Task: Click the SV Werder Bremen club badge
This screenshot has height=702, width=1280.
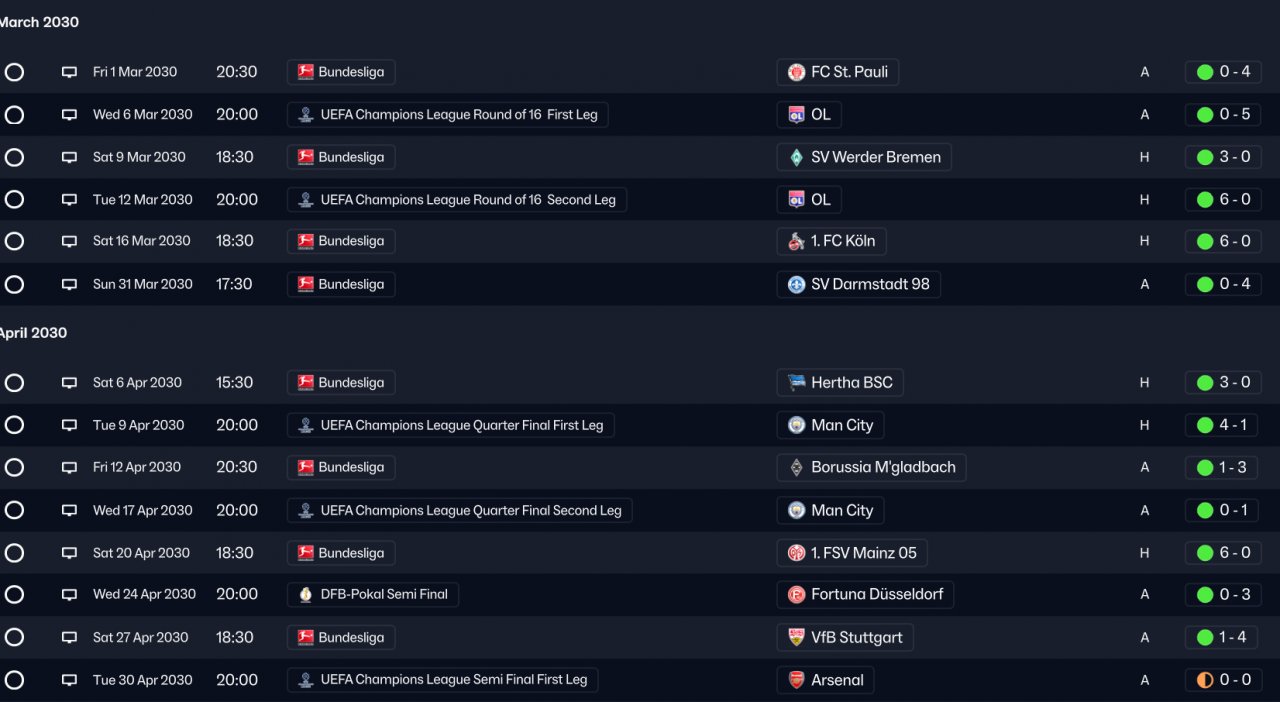Action: click(797, 157)
